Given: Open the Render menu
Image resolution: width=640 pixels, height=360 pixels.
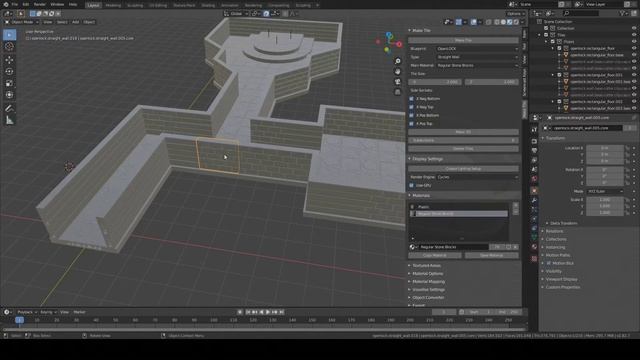Looking at the screenshot, I should tap(40, 4).
